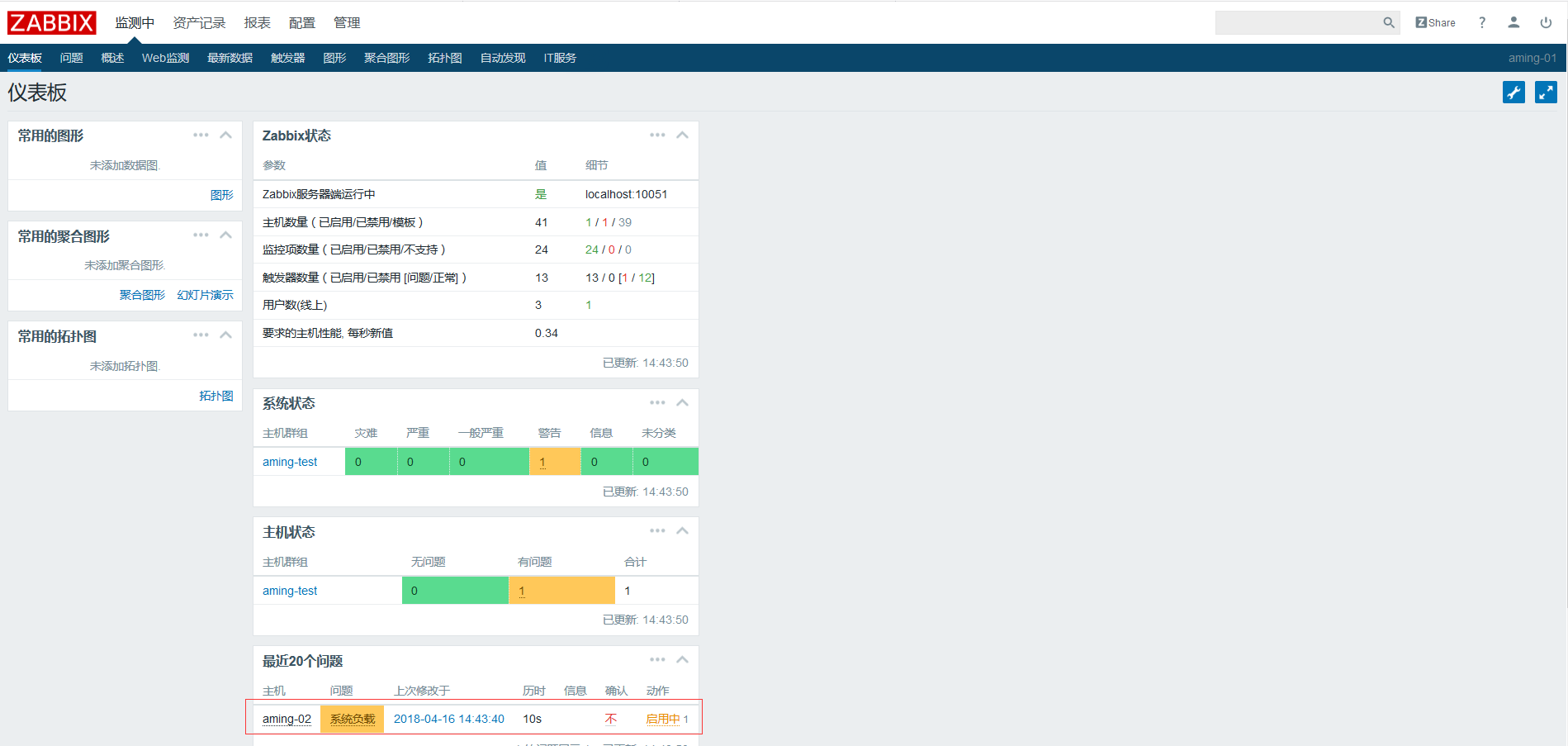1568x746 pixels.
Task: Click the 0.34 performance value
Action: [547, 333]
